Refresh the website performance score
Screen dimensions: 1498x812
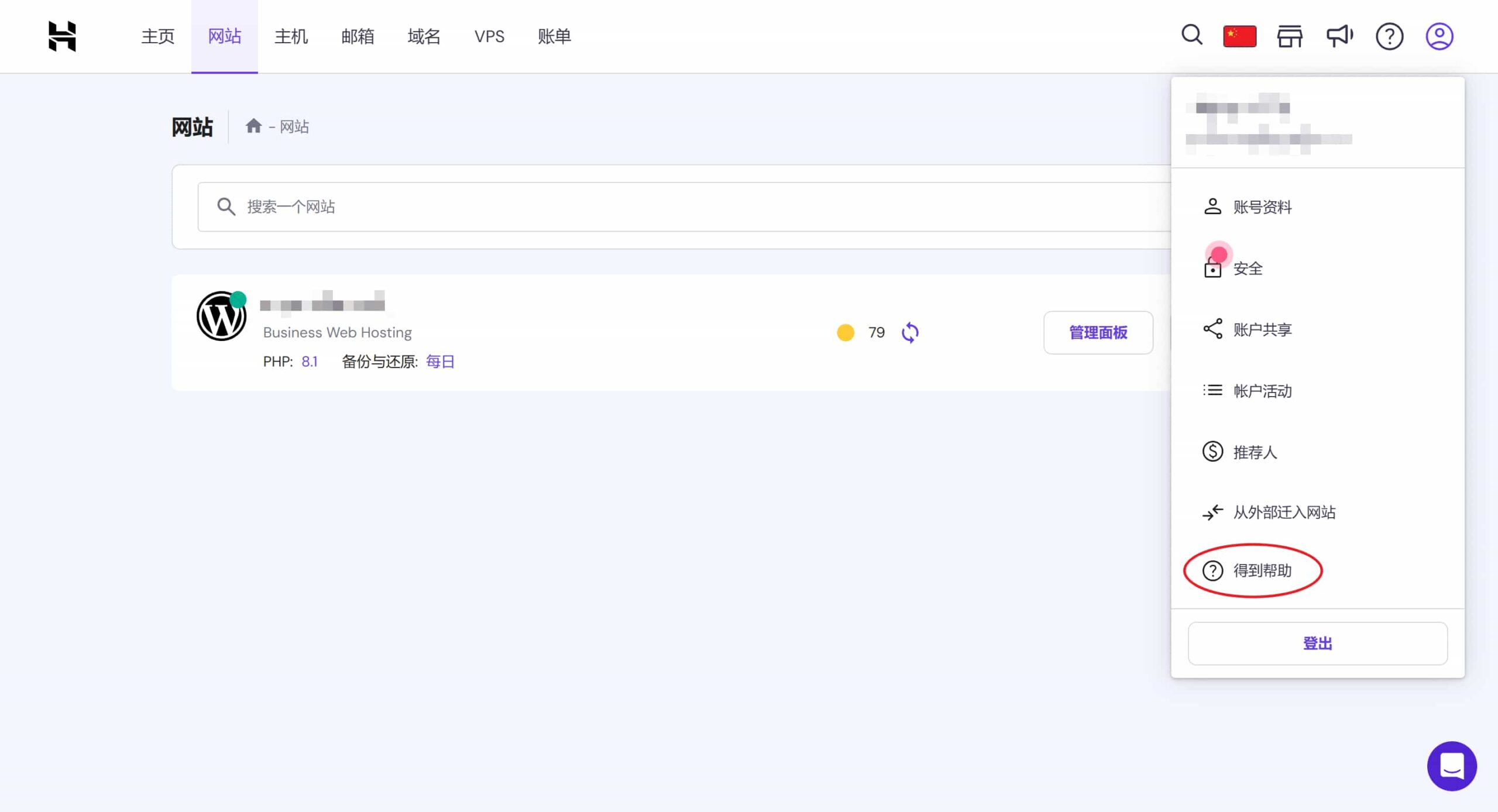click(x=910, y=332)
